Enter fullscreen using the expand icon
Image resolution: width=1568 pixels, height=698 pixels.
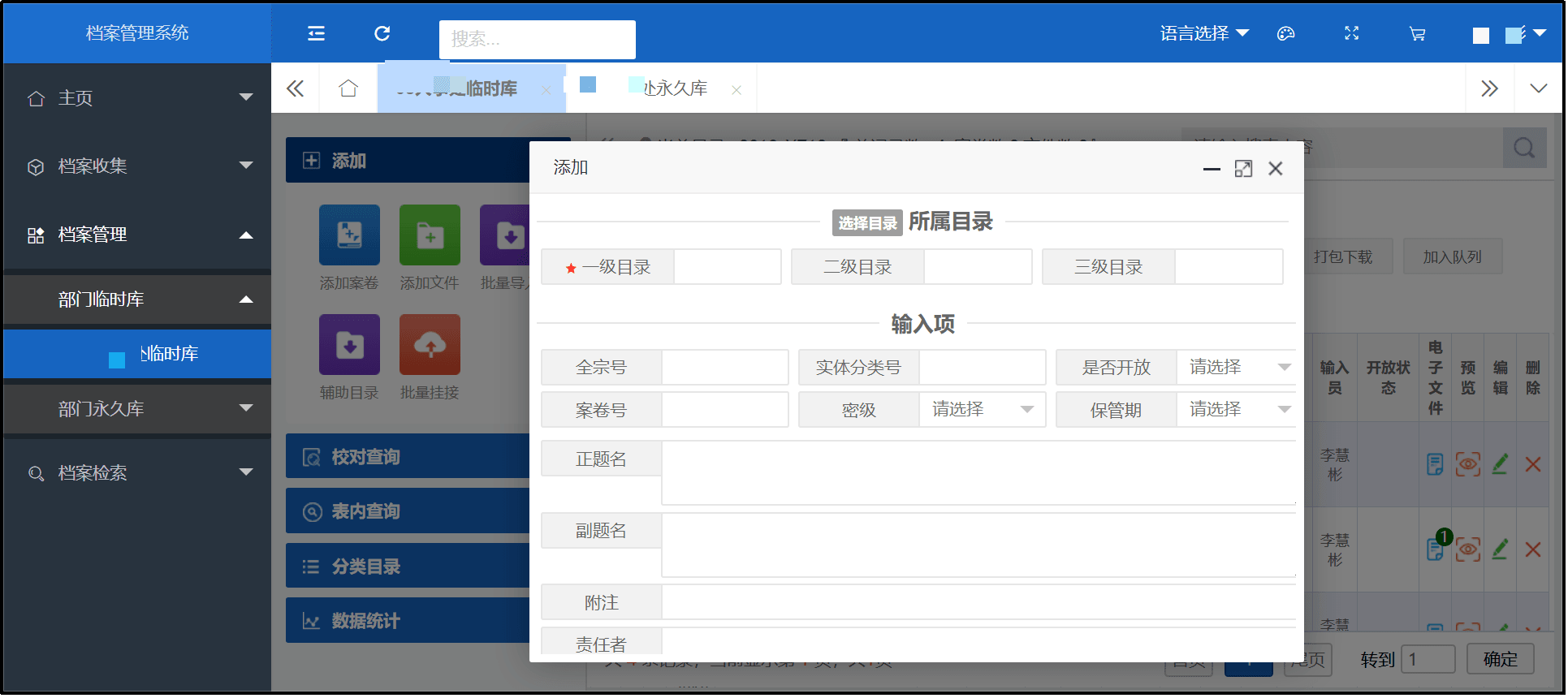click(x=1351, y=33)
